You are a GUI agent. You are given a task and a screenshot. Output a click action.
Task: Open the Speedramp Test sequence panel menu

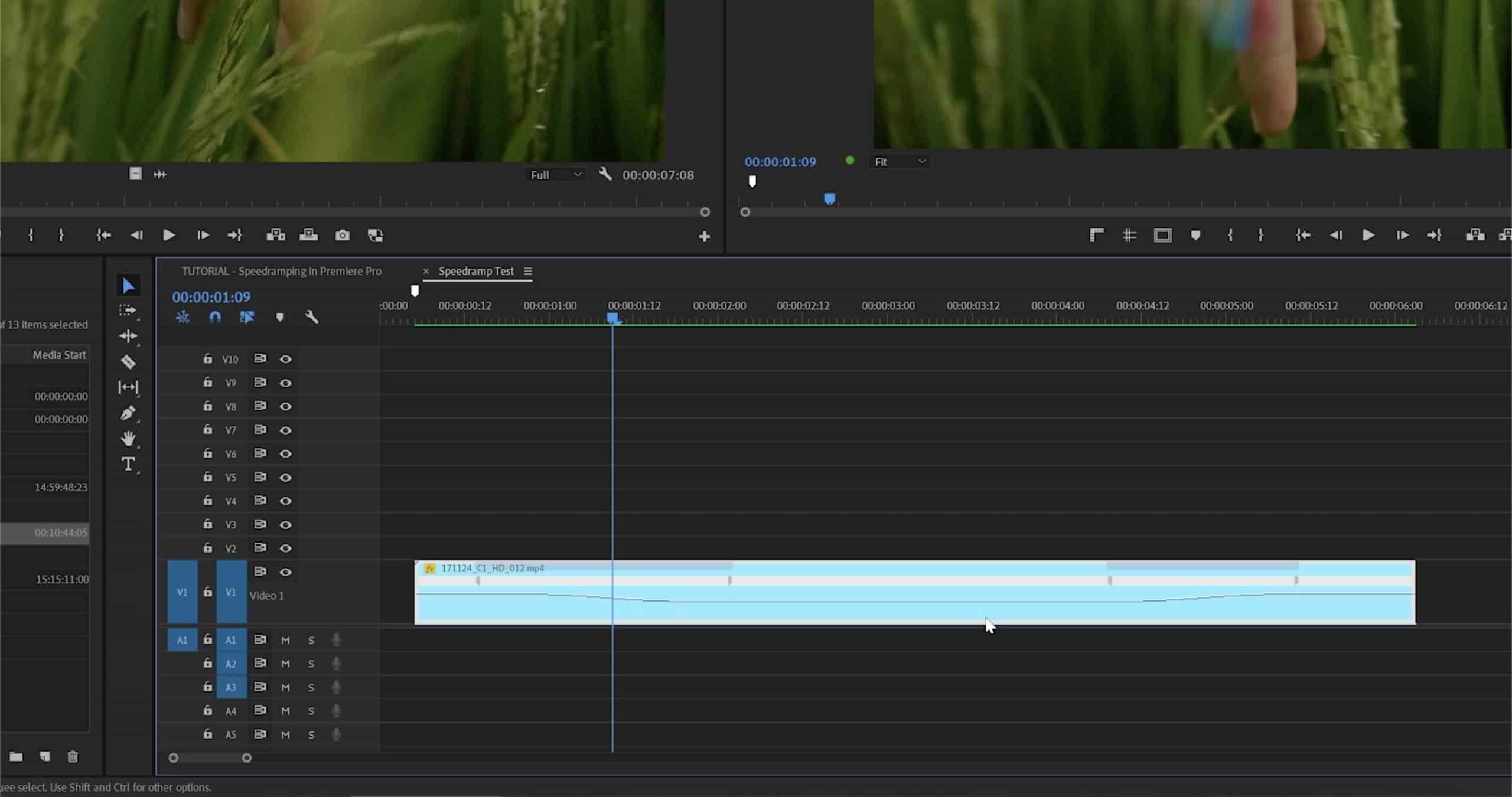[528, 271]
